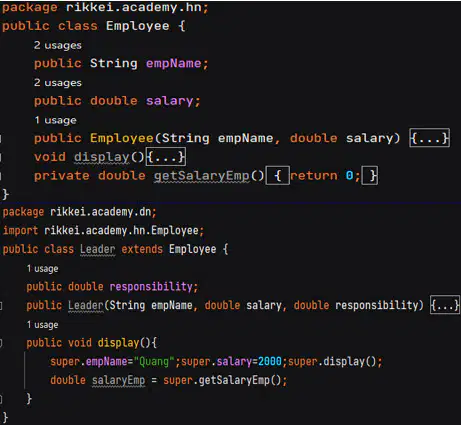
Task: Expand the folded Leader constructor body
Action: click(445, 305)
